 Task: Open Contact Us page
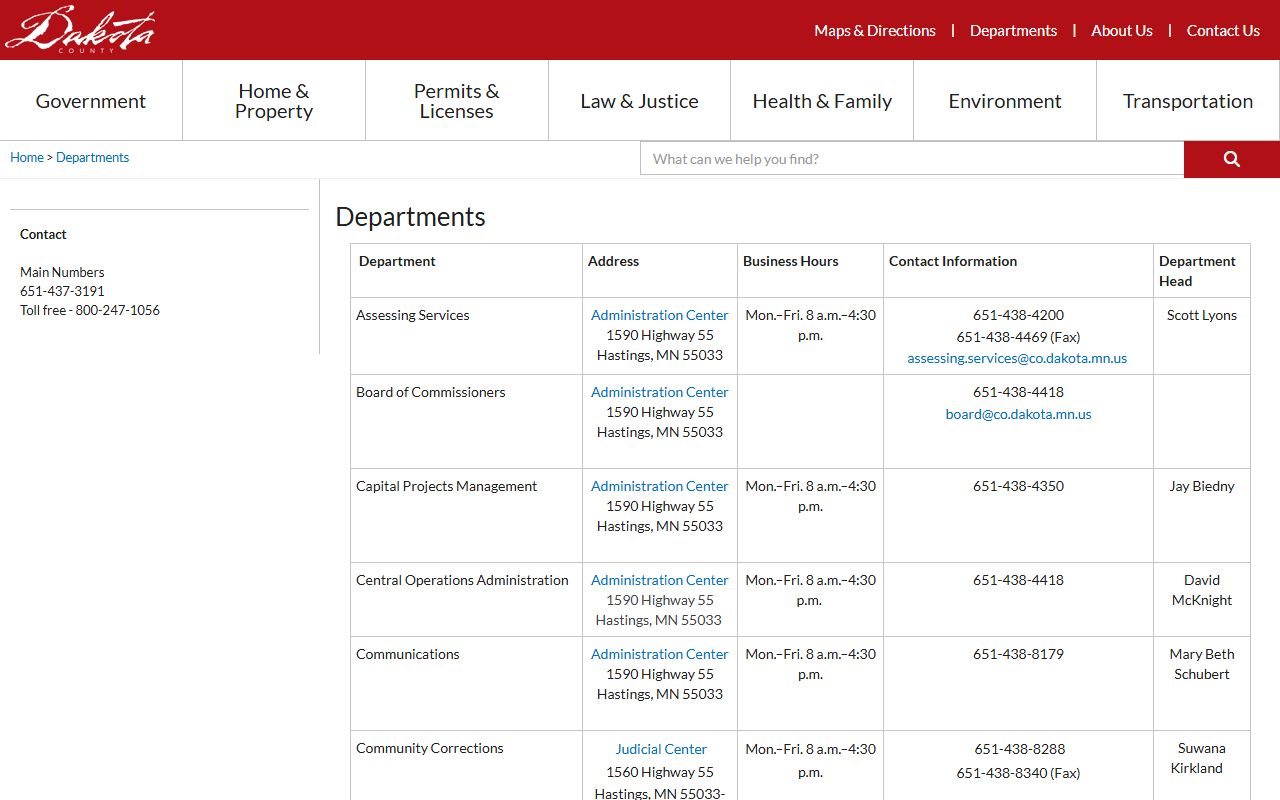coord(1222,31)
